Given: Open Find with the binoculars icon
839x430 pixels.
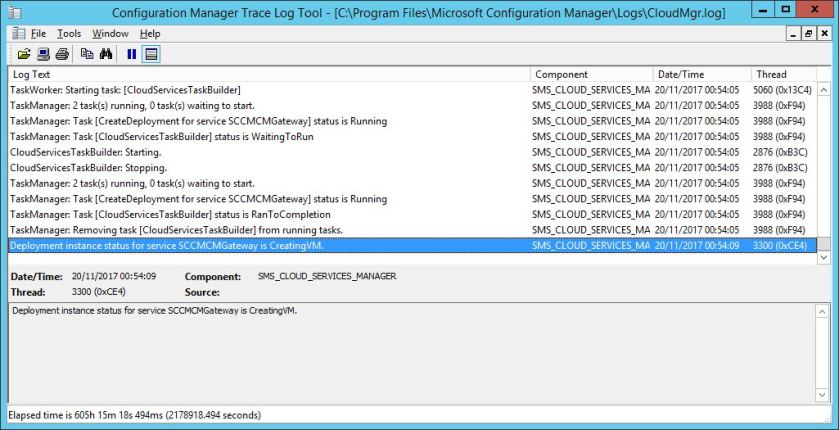Looking at the screenshot, I should coord(105,54).
